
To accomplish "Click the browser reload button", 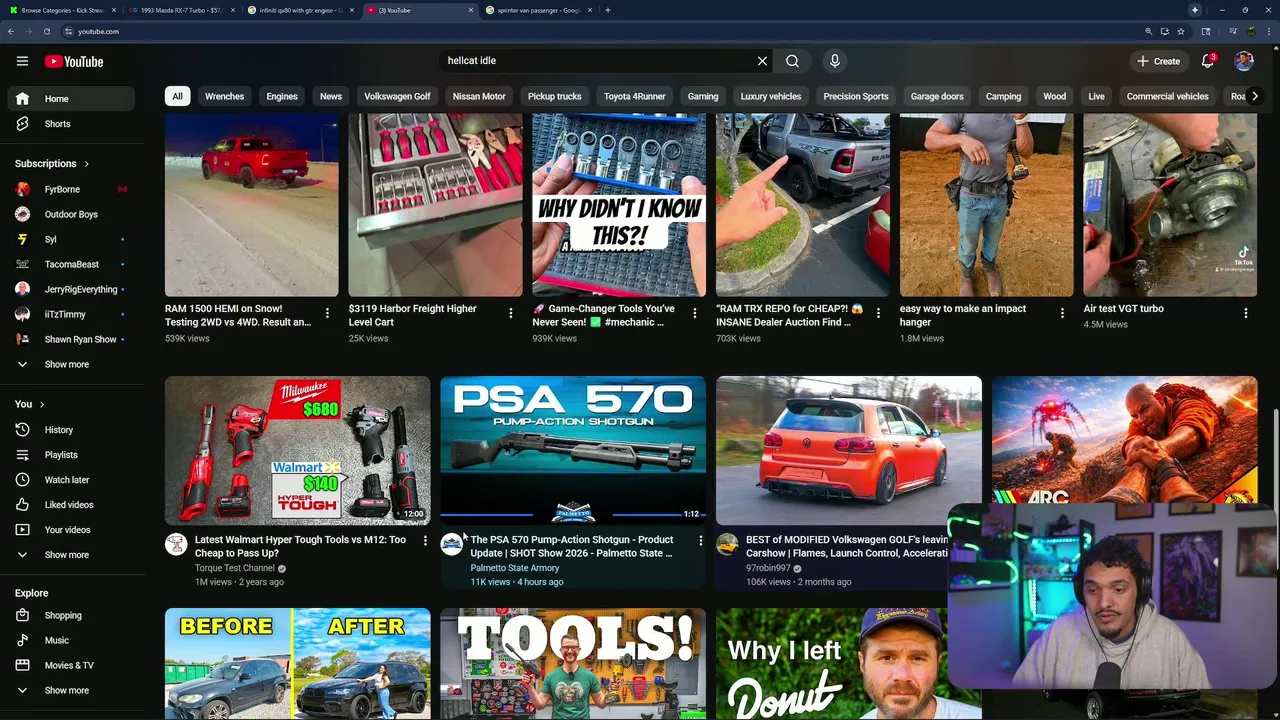I will coord(46,31).
